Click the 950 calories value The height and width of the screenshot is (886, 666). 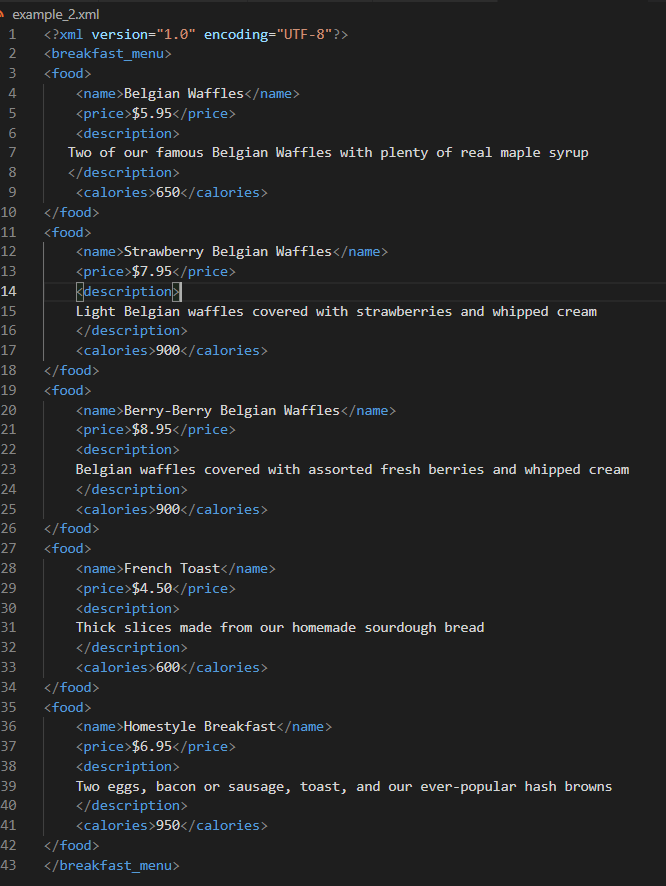pos(167,825)
